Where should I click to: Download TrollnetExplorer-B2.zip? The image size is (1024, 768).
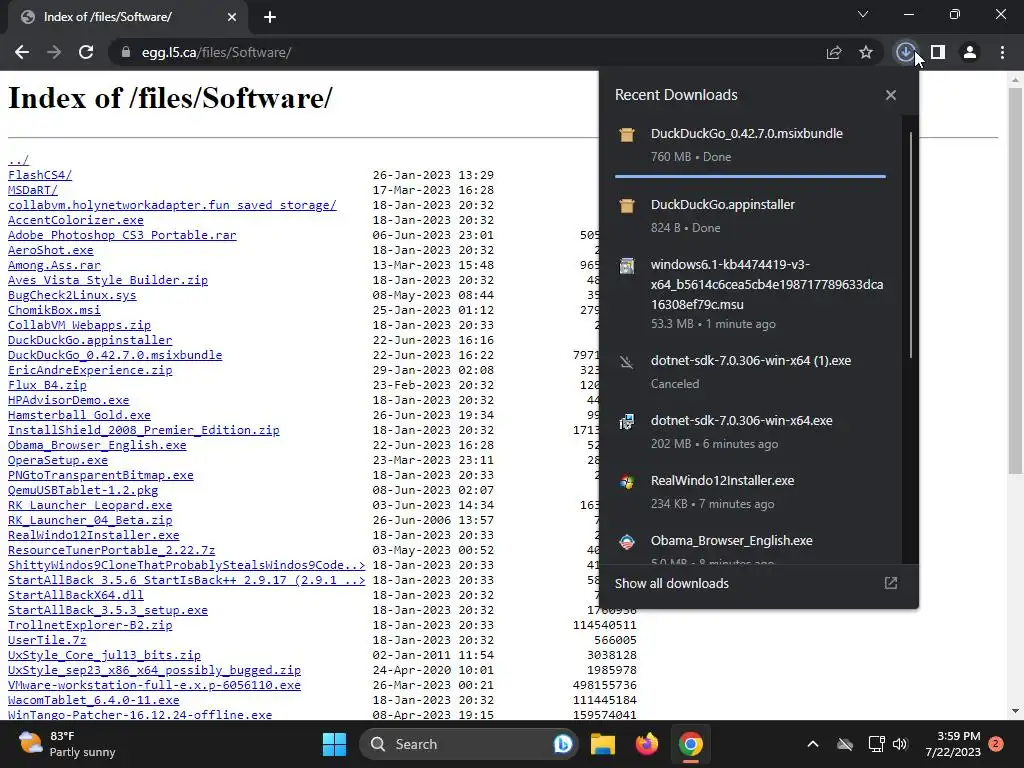coord(90,626)
